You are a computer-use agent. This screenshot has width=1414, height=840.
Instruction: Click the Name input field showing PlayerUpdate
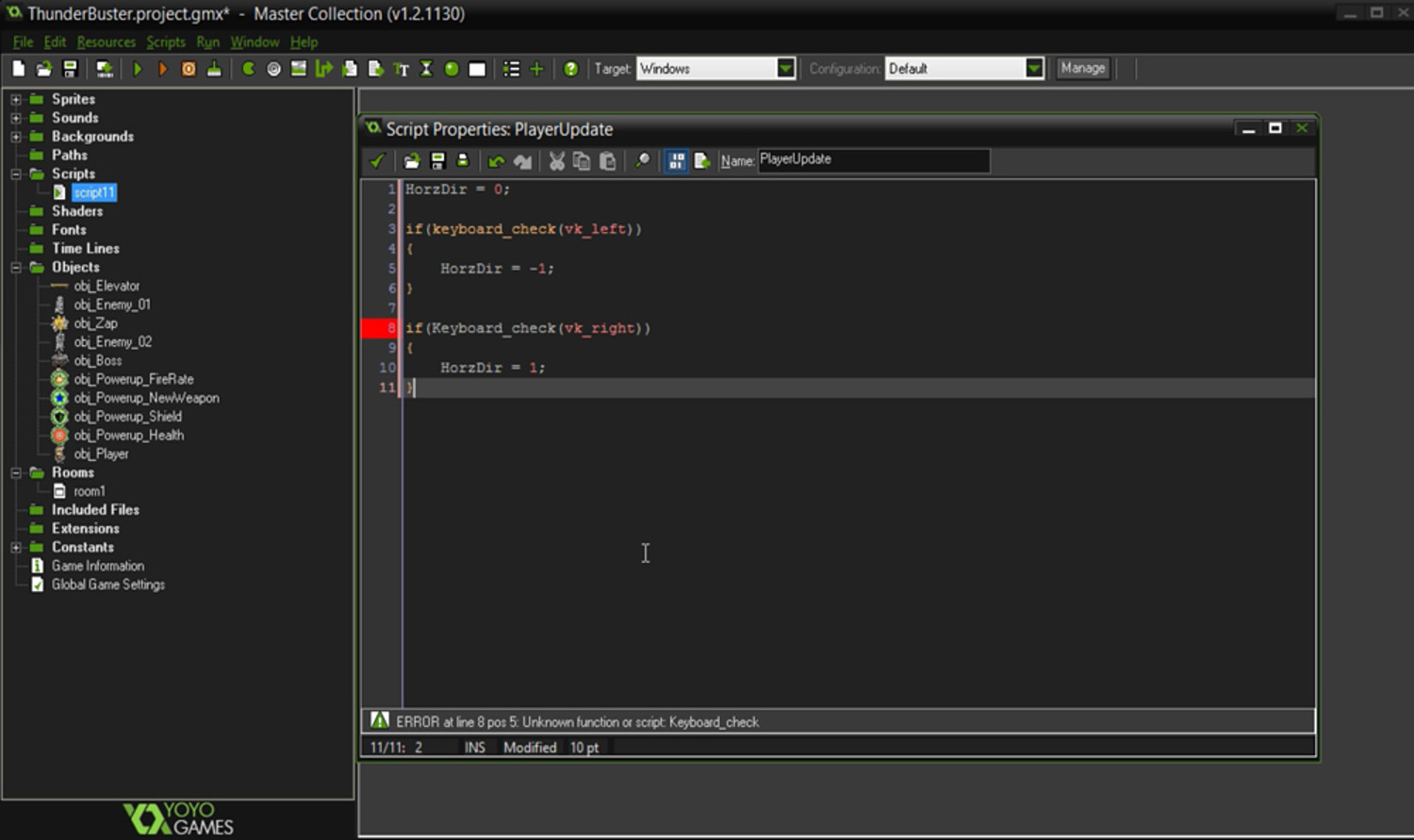tap(872, 159)
